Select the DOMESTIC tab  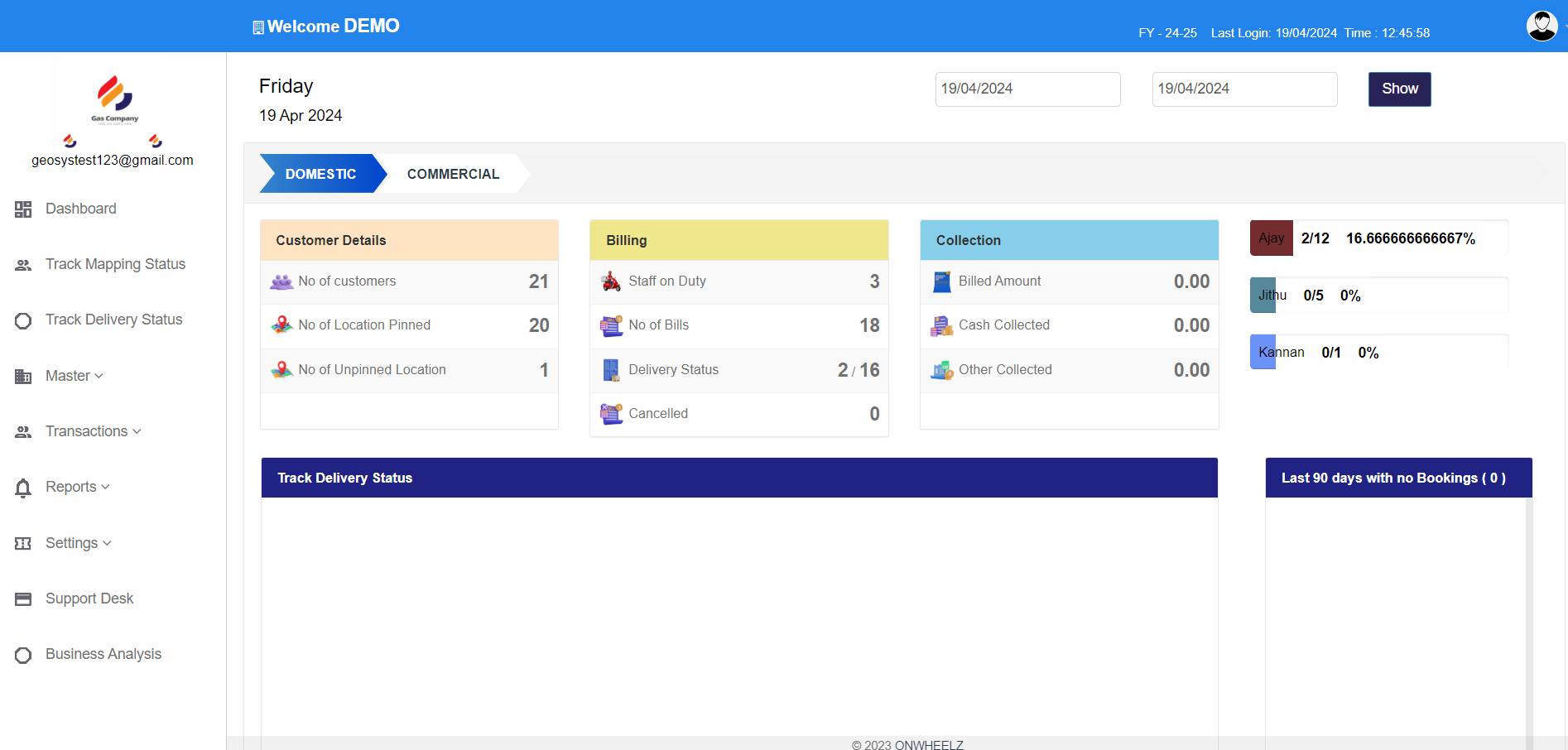point(320,174)
